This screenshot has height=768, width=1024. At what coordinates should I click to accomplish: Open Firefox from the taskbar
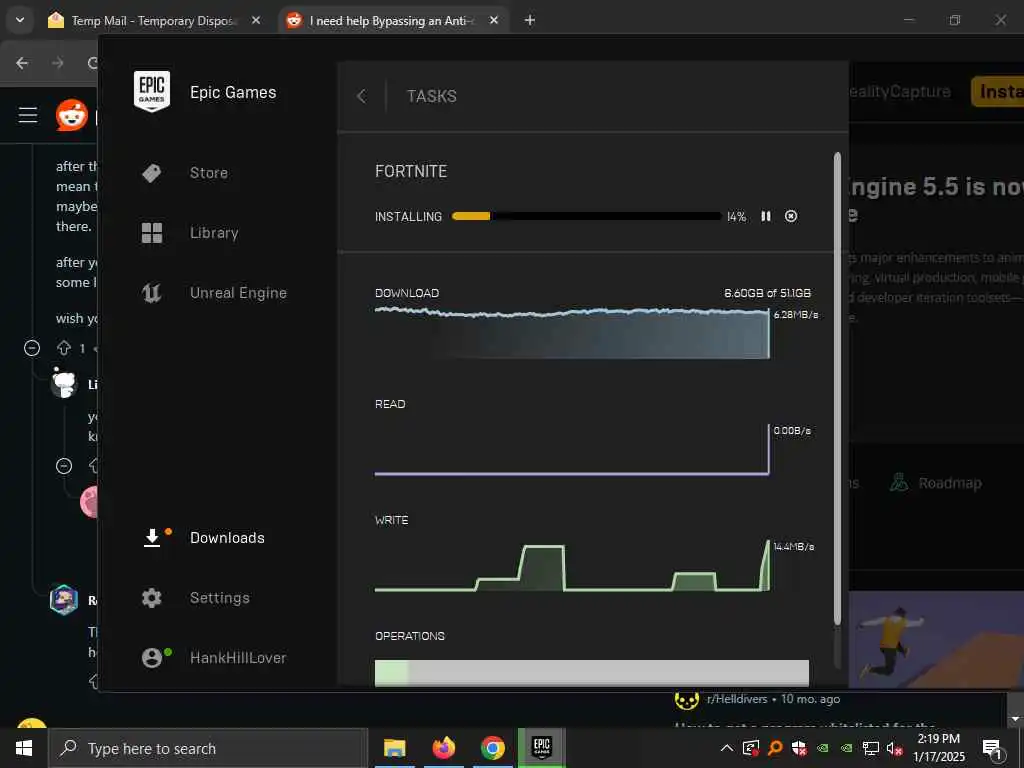tap(443, 748)
